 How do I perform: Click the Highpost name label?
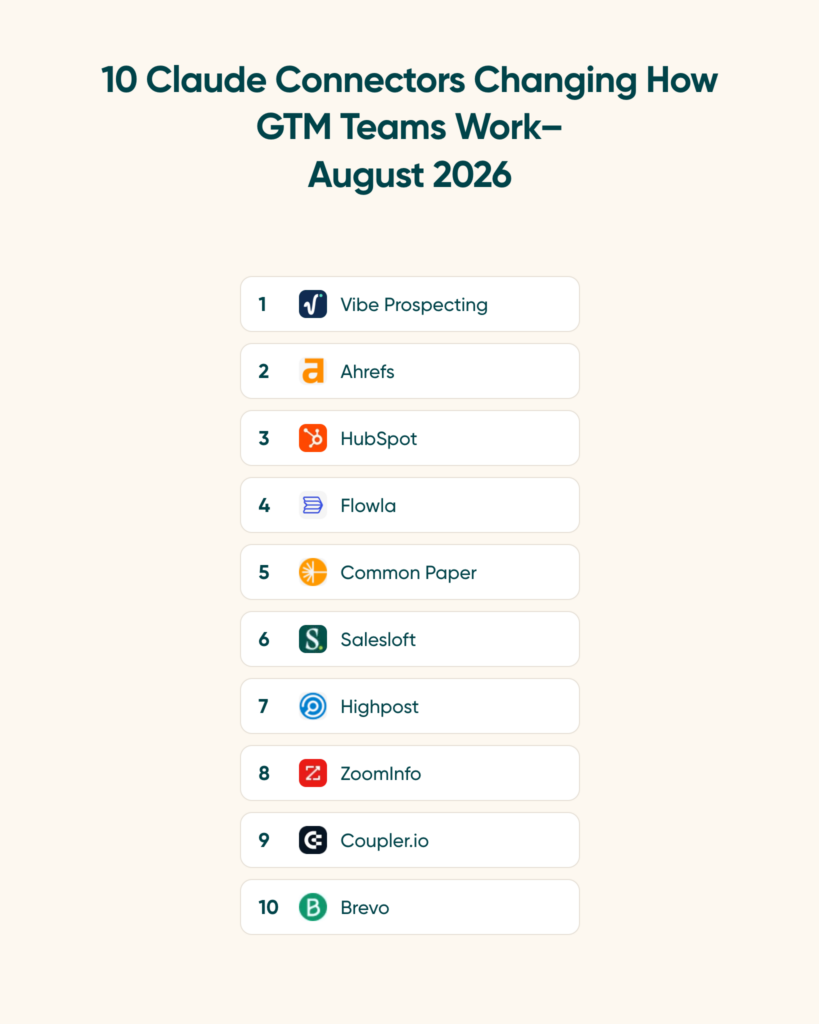click(x=379, y=707)
